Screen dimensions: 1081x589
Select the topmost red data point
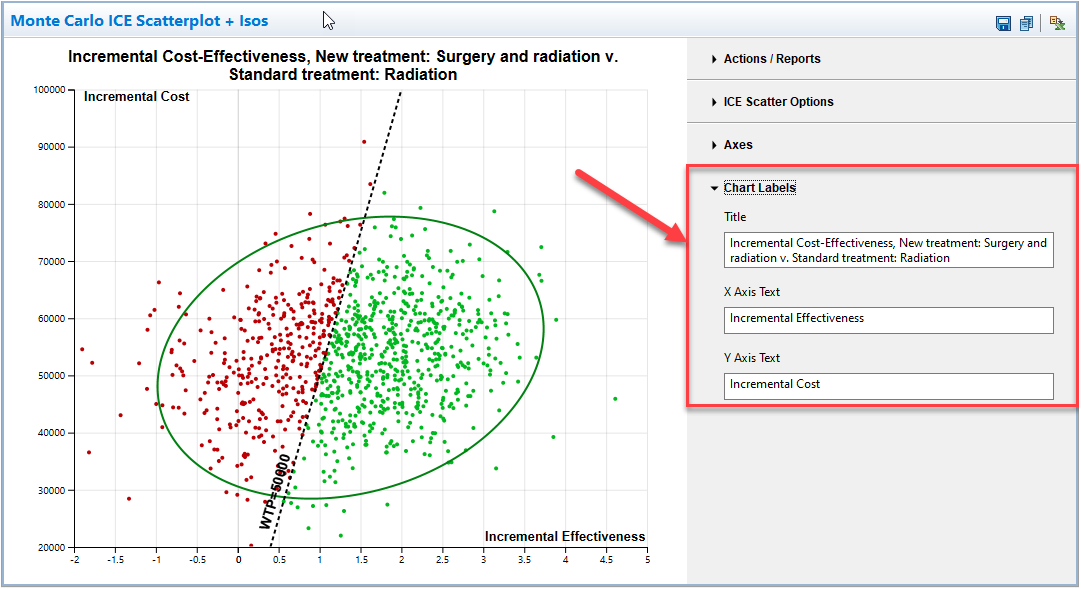pos(364,142)
